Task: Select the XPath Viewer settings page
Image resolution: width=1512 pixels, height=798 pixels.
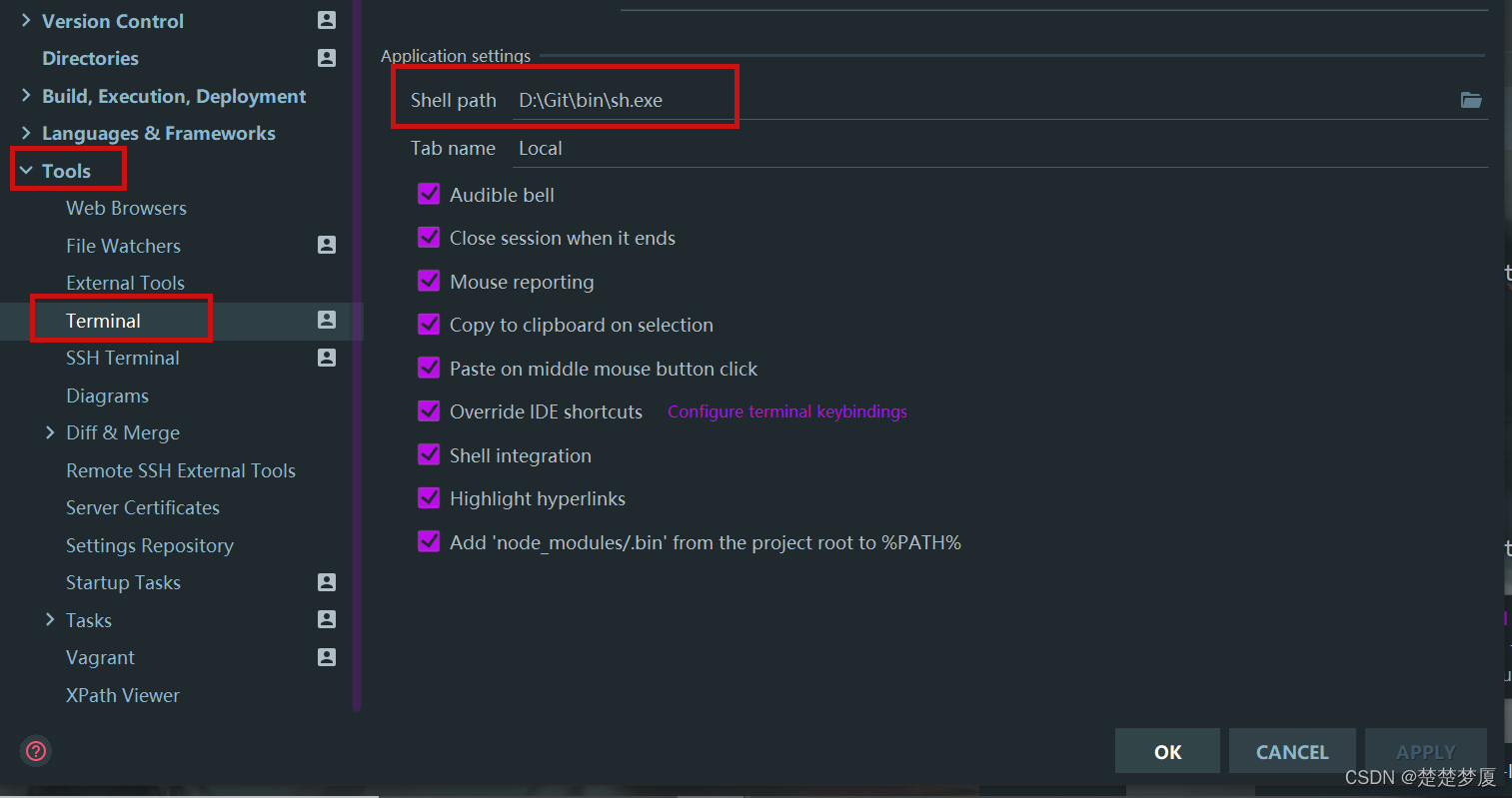Action: point(122,695)
